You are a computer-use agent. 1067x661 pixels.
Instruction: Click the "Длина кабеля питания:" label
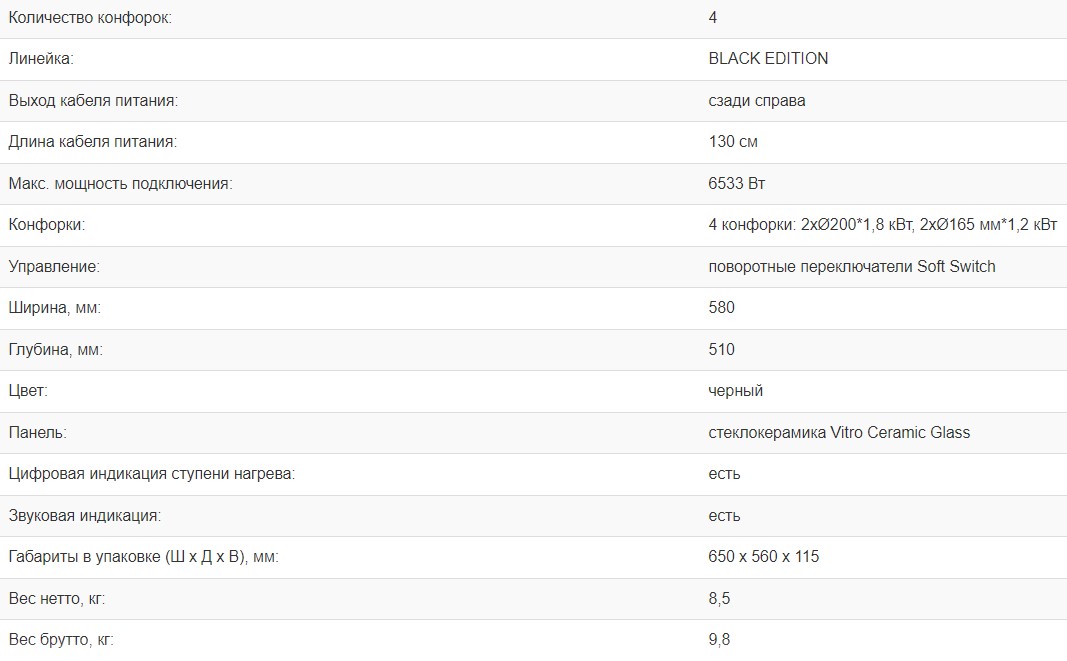tap(92, 142)
